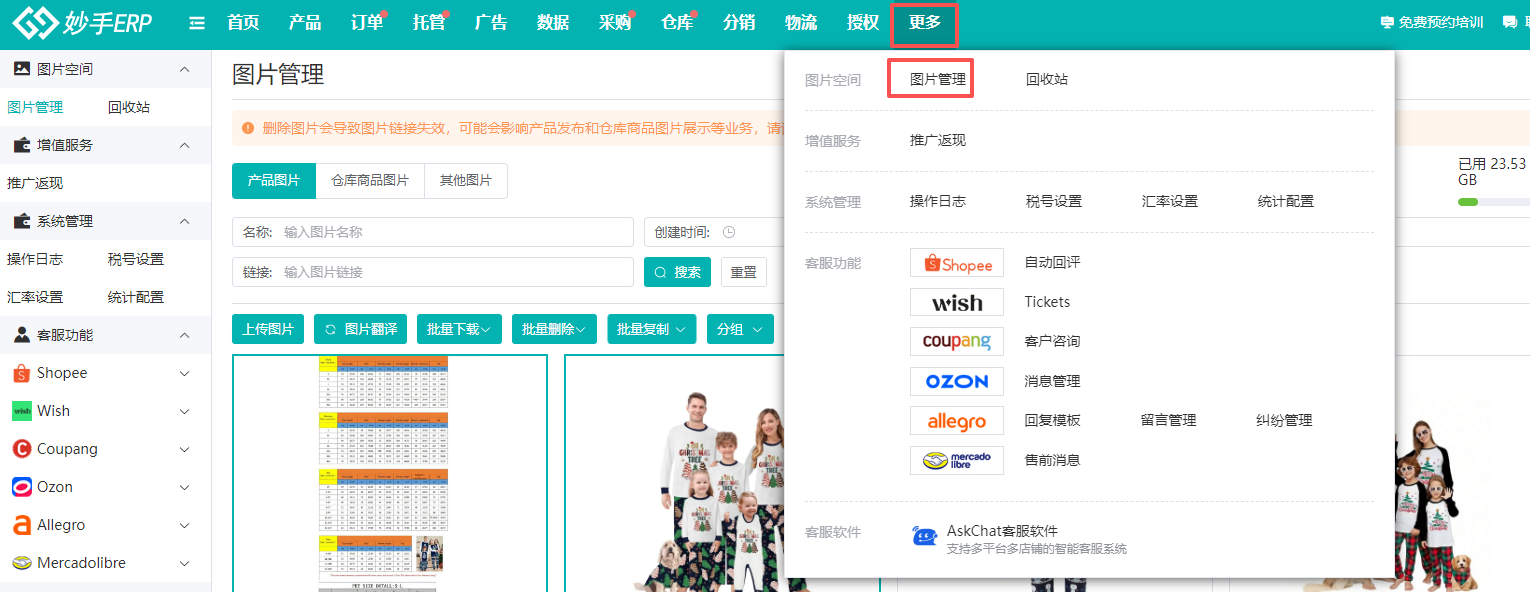Click the storage usage progress bar

coord(1494,202)
